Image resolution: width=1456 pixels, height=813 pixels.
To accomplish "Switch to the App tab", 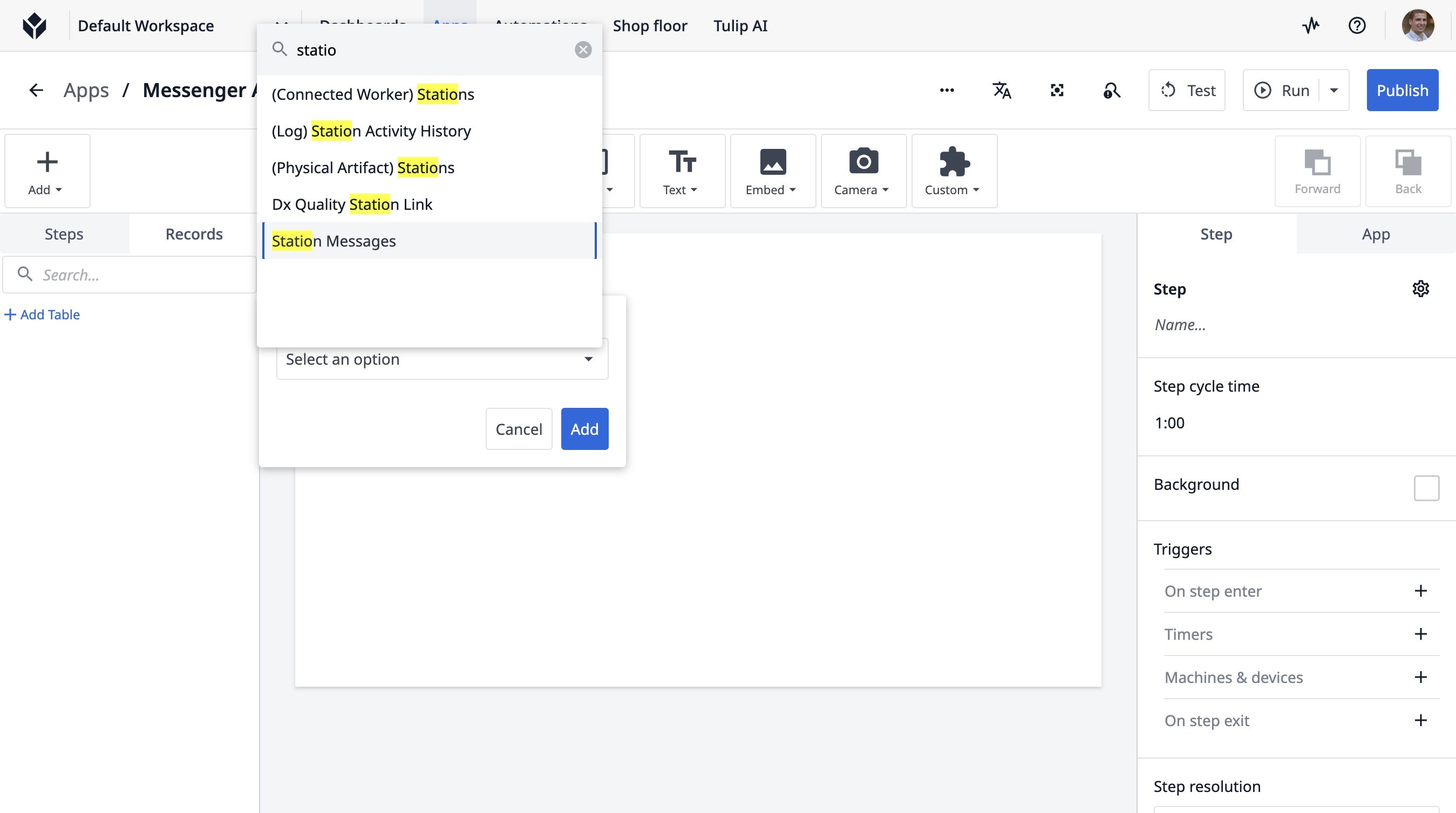I will (1375, 234).
